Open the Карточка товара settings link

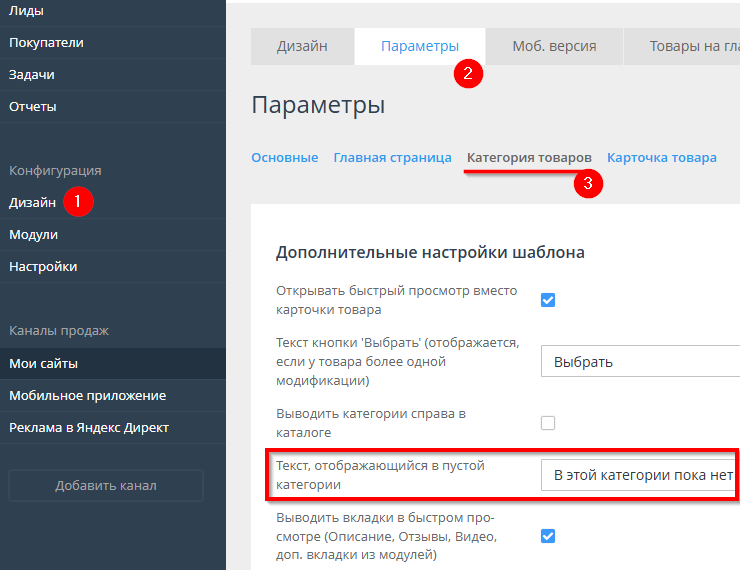661,158
